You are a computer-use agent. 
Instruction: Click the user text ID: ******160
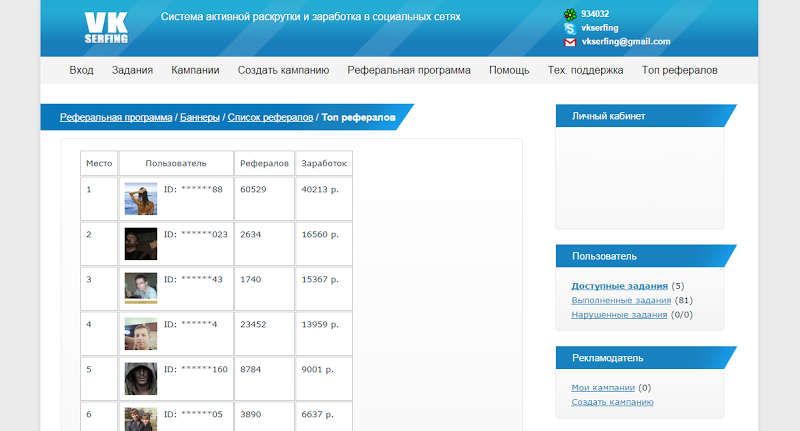(196, 369)
